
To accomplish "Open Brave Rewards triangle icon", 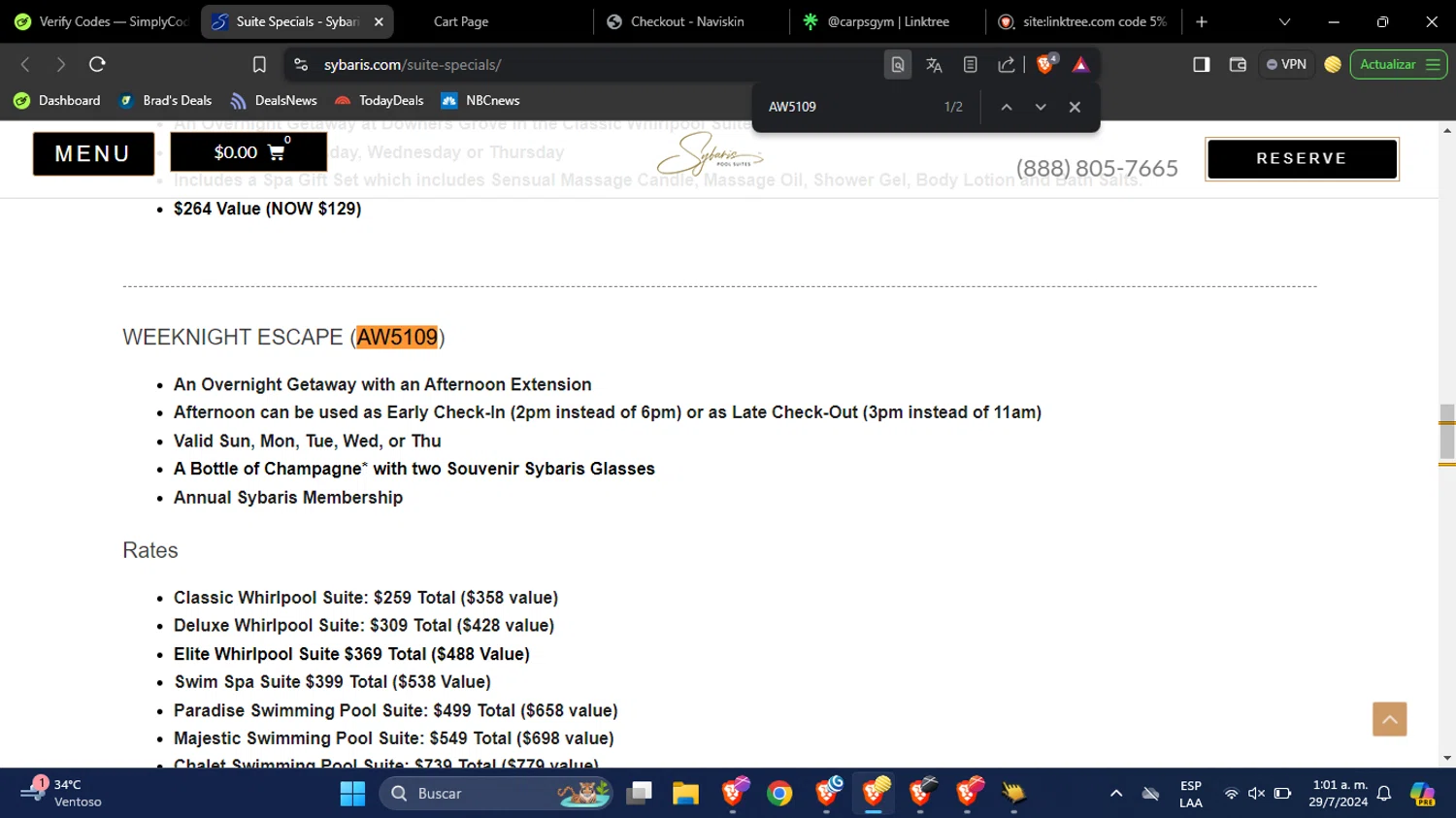I will (x=1080, y=64).
